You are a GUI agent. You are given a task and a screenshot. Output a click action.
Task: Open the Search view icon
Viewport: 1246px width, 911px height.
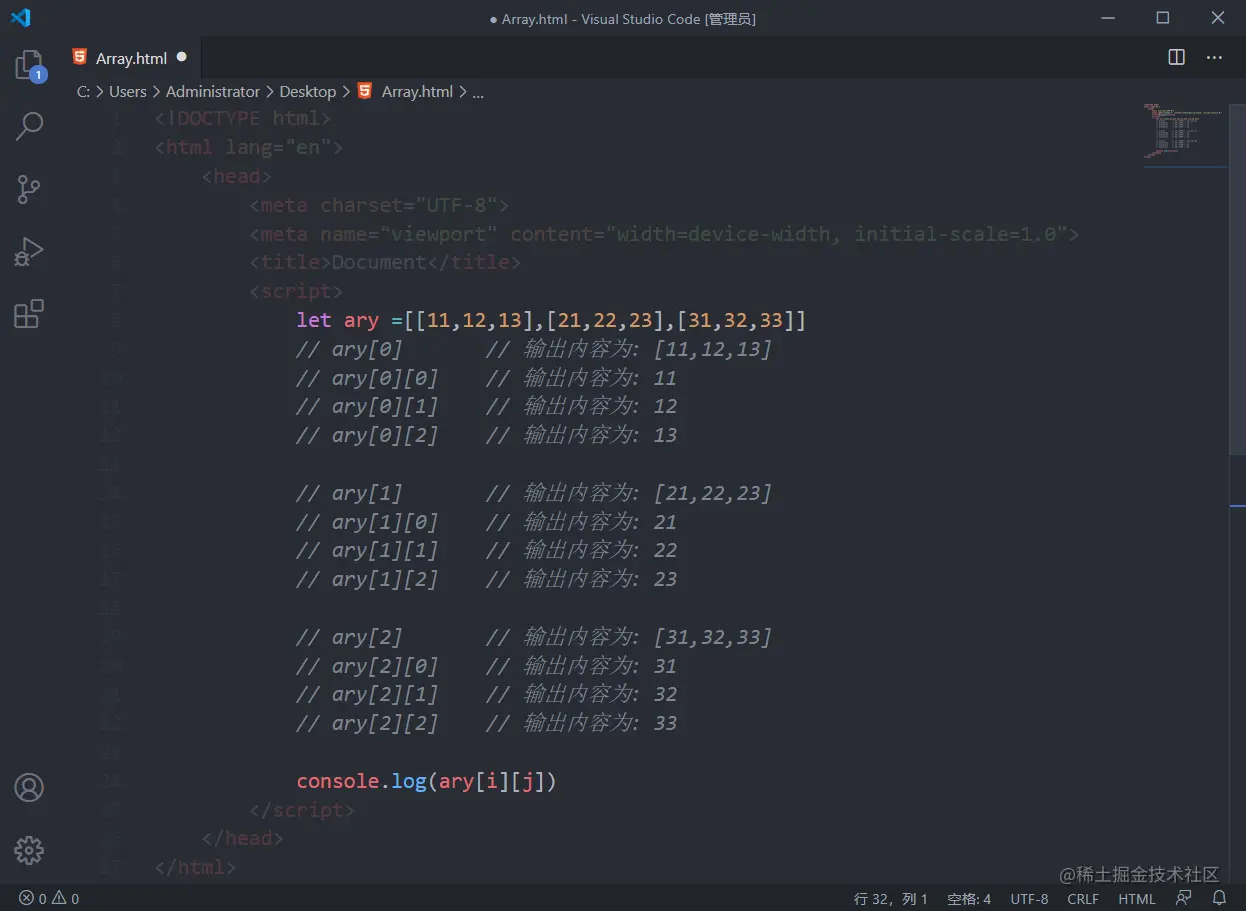click(29, 126)
